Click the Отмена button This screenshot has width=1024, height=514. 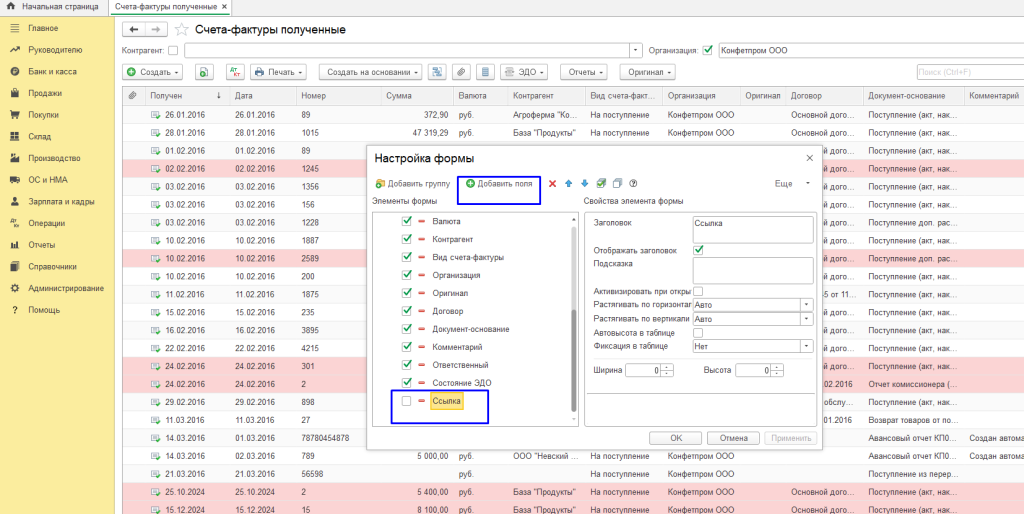[734, 438]
